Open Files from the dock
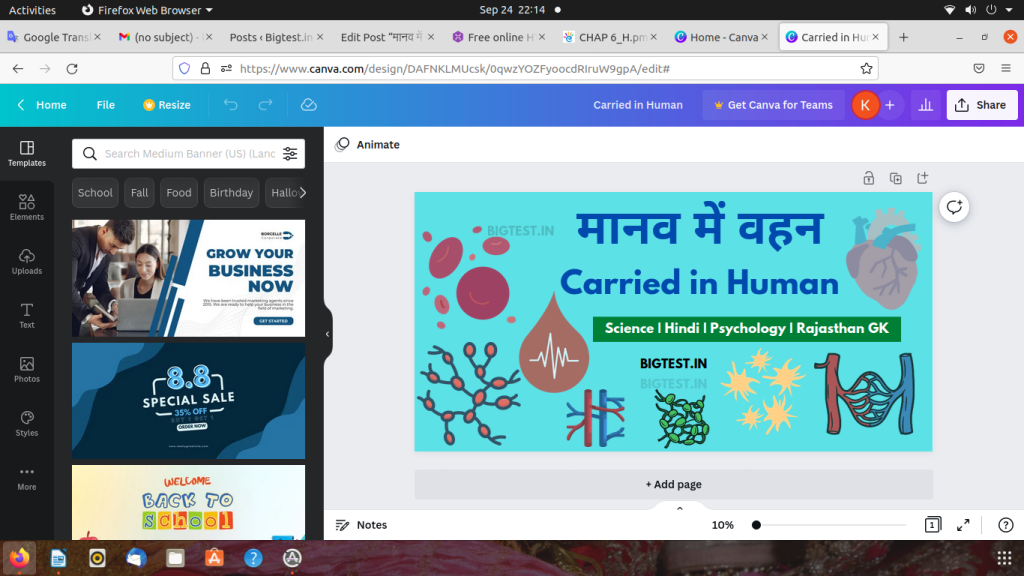Image resolution: width=1024 pixels, height=576 pixels. [x=175, y=558]
